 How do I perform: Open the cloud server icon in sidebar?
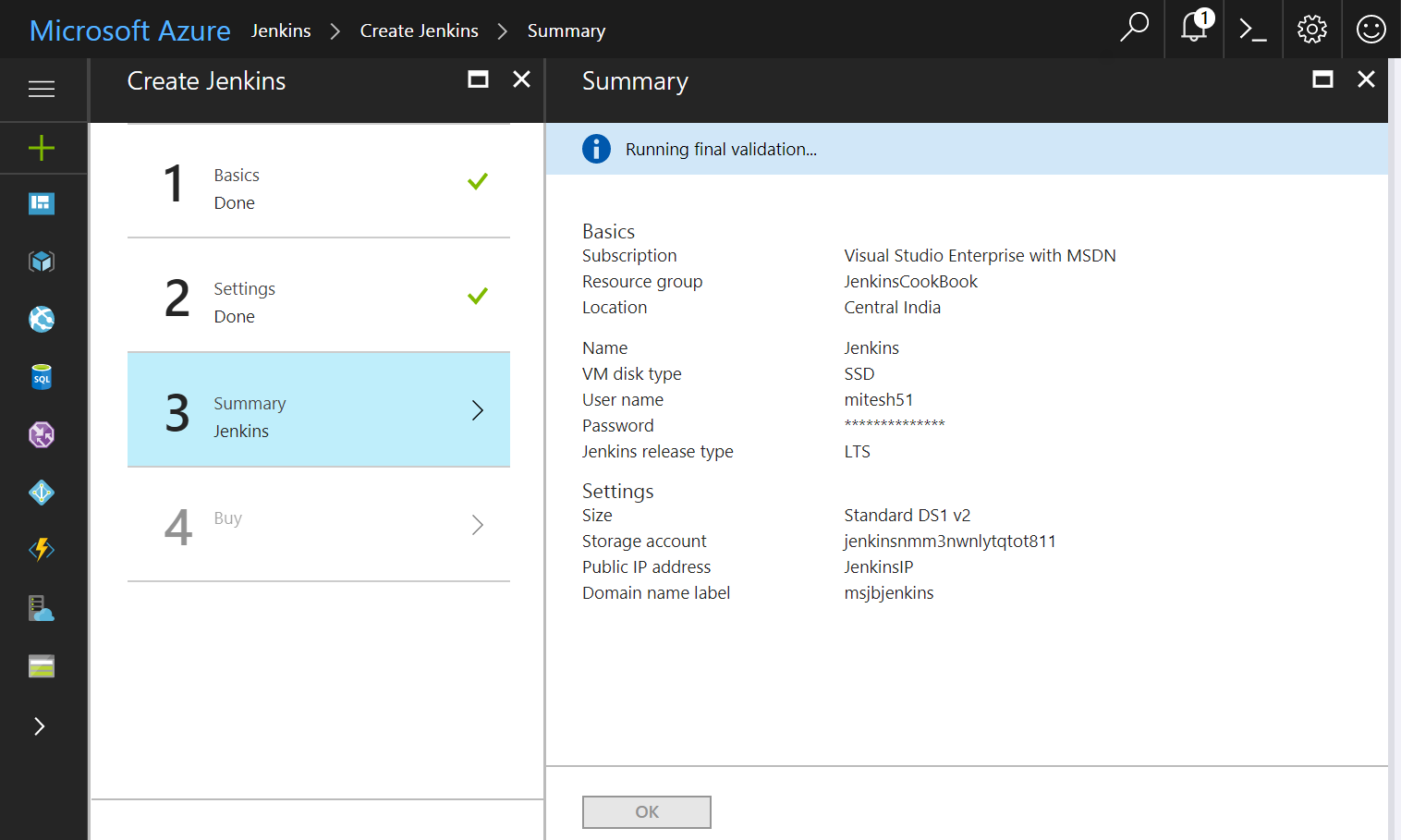click(42, 608)
